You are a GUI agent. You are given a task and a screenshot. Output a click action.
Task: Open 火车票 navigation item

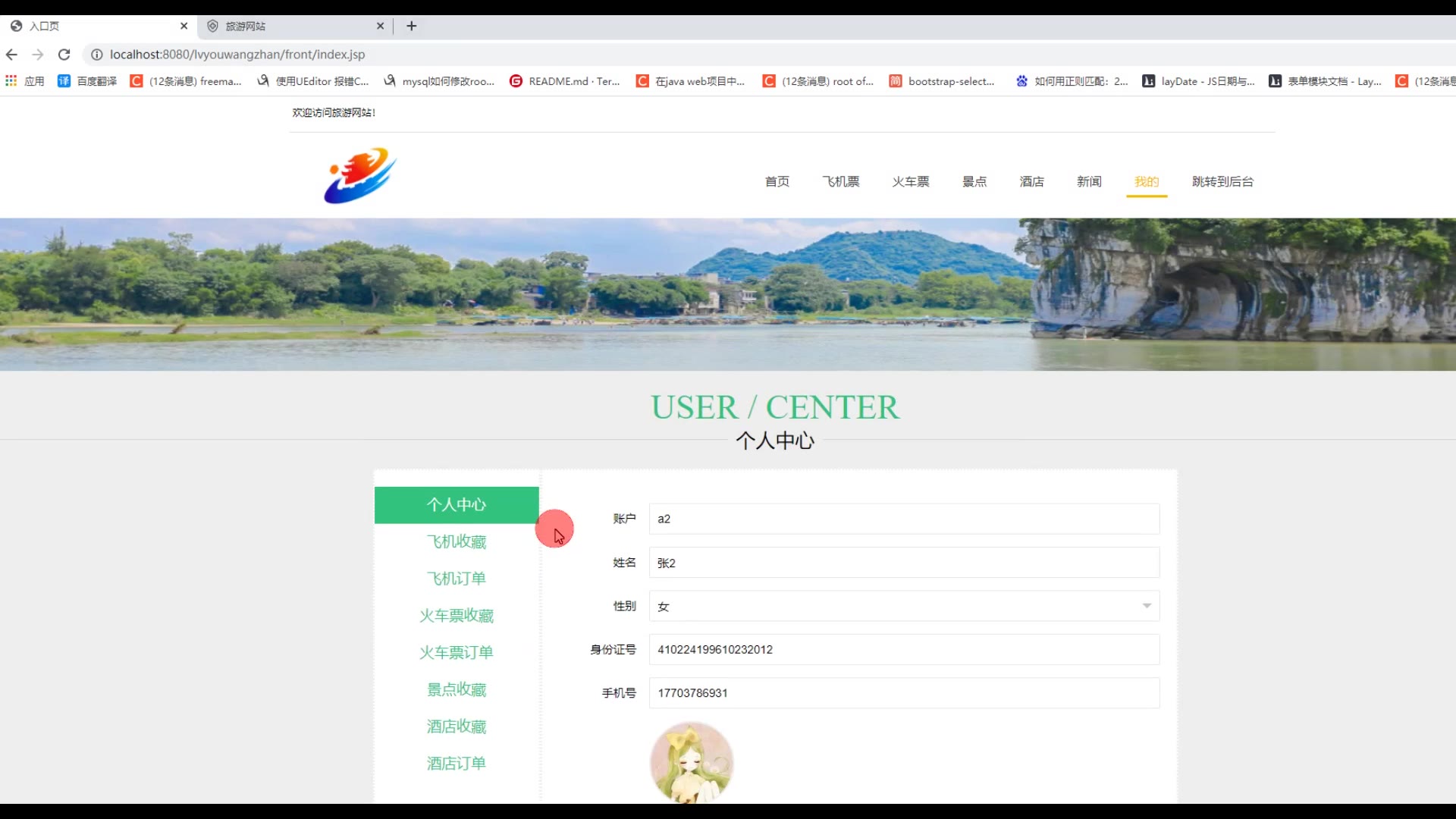911,182
